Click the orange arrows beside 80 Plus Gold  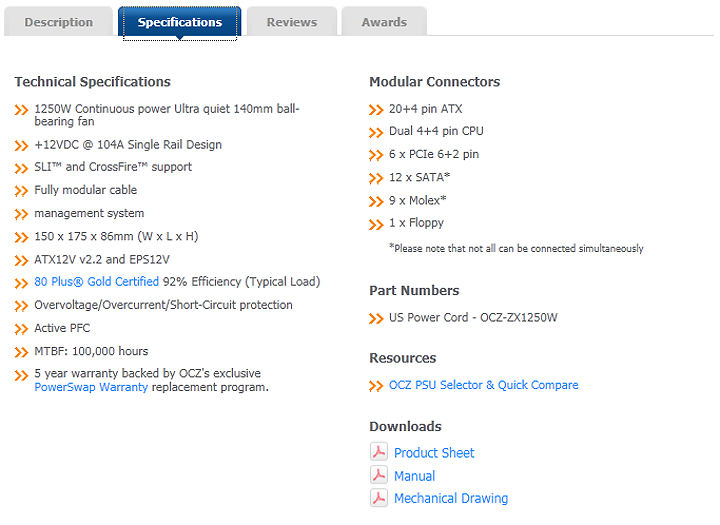[22, 283]
